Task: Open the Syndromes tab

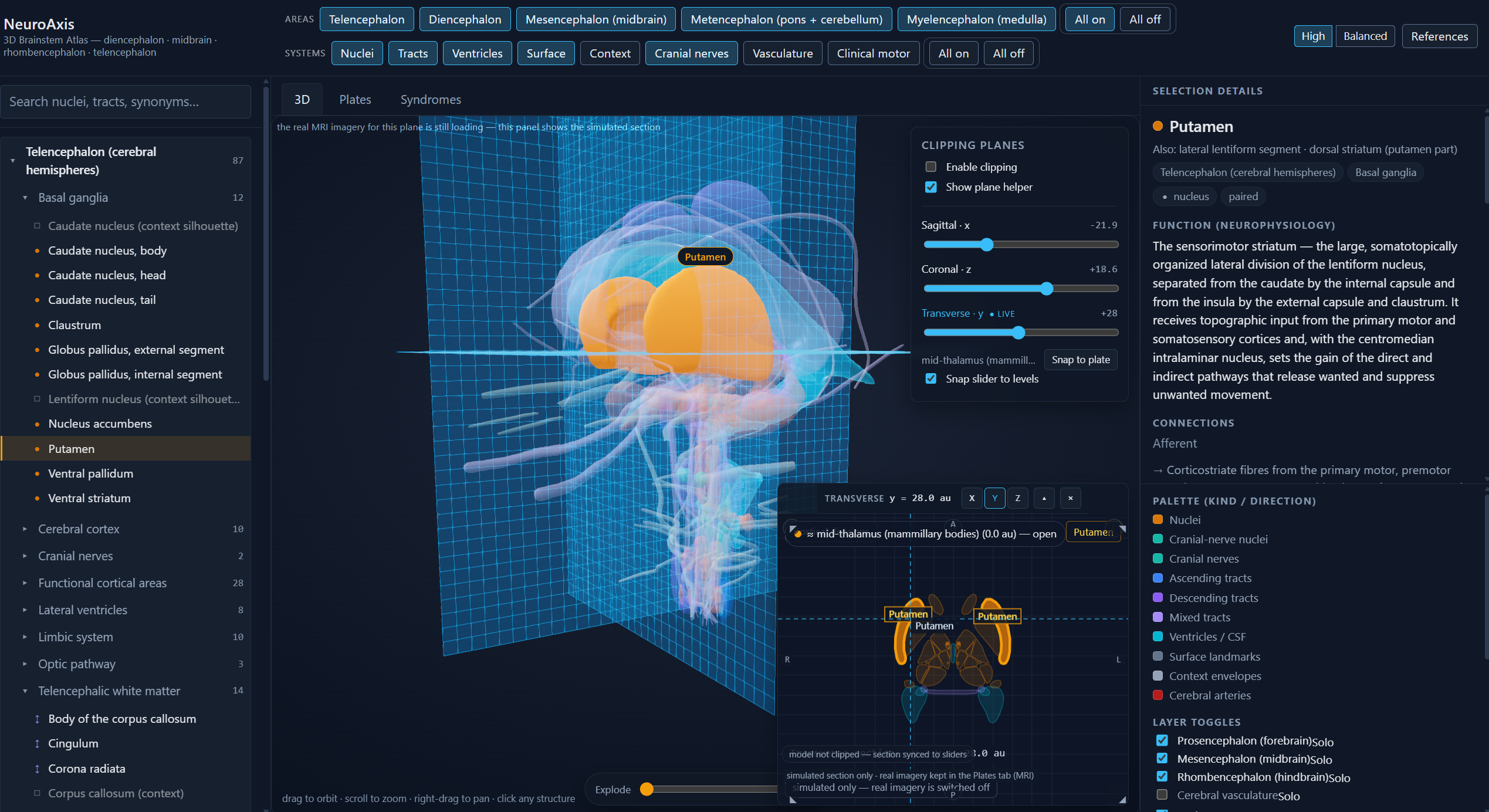Action: (431, 100)
